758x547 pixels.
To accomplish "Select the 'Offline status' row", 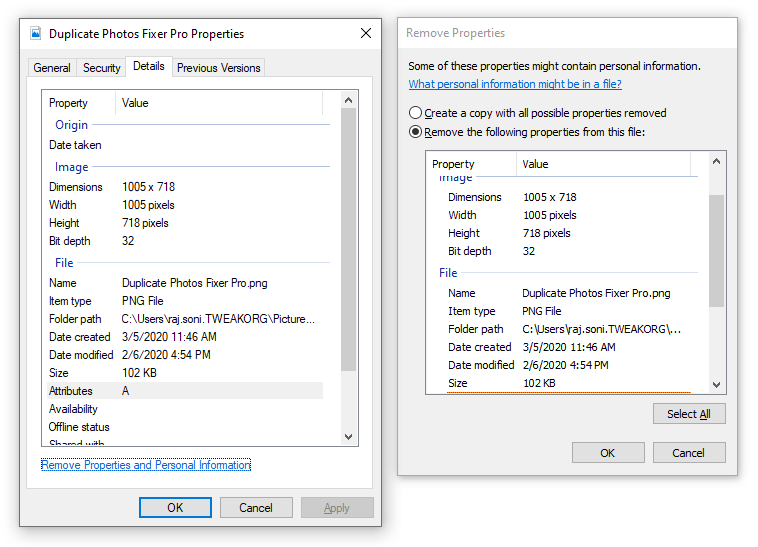I will pos(185,427).
